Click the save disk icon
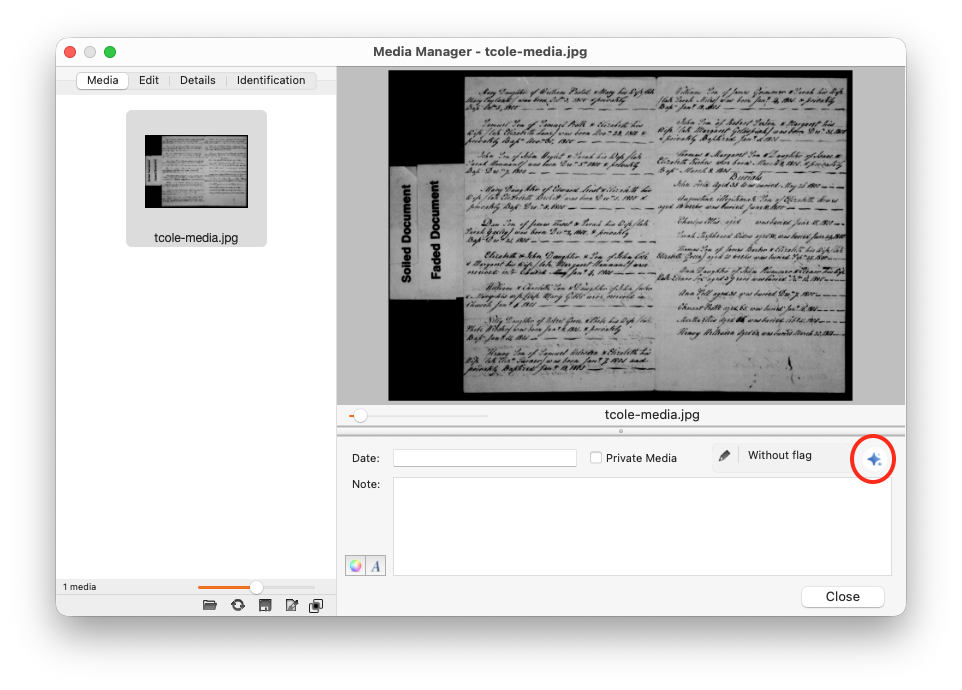The height and width of the screenshot is (690, 962). coord(265,605)
